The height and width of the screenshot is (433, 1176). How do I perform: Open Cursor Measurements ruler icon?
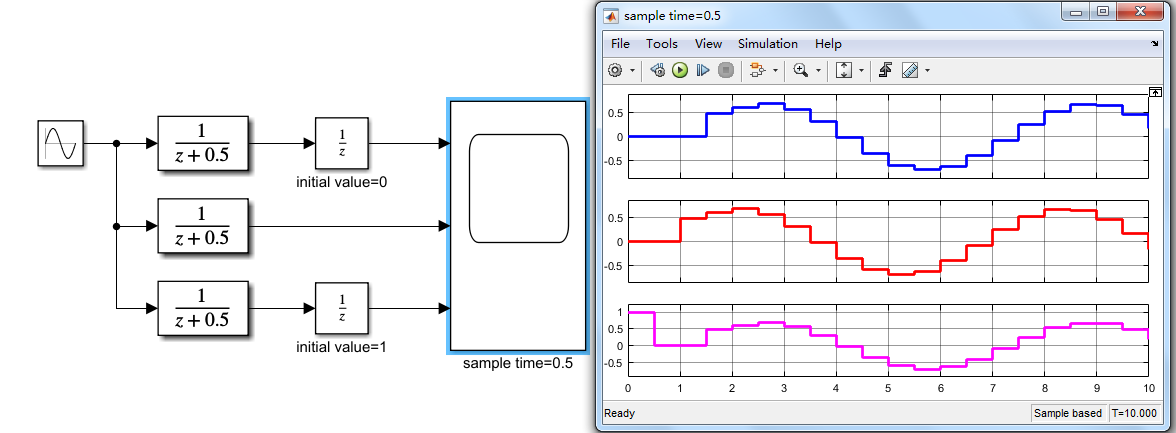(910, 71)
